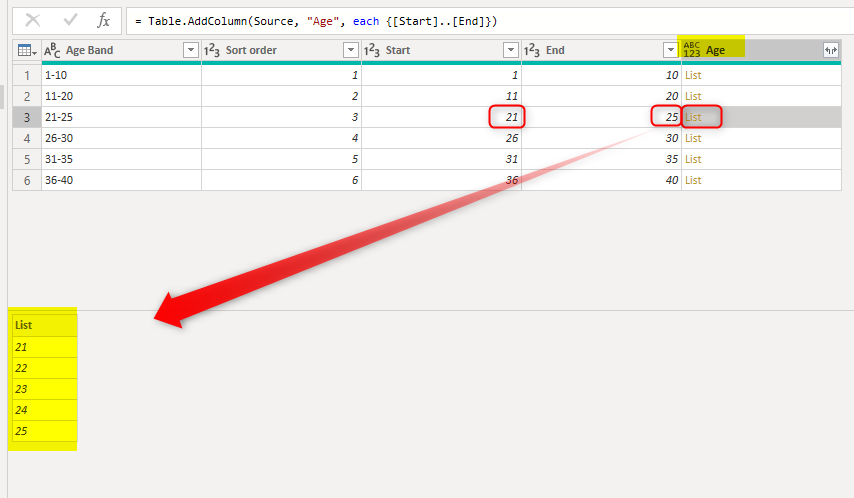
Task: Open the End column filter dropdown
Action: coord(670,50)
